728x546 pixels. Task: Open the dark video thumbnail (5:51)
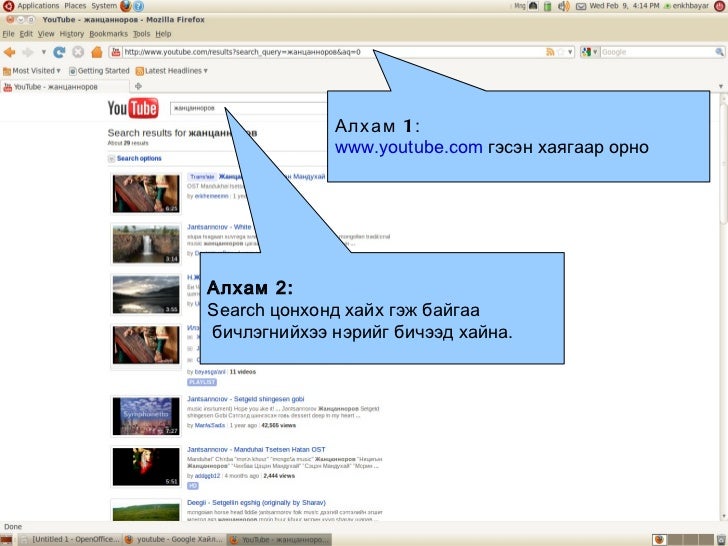point(146,466)
